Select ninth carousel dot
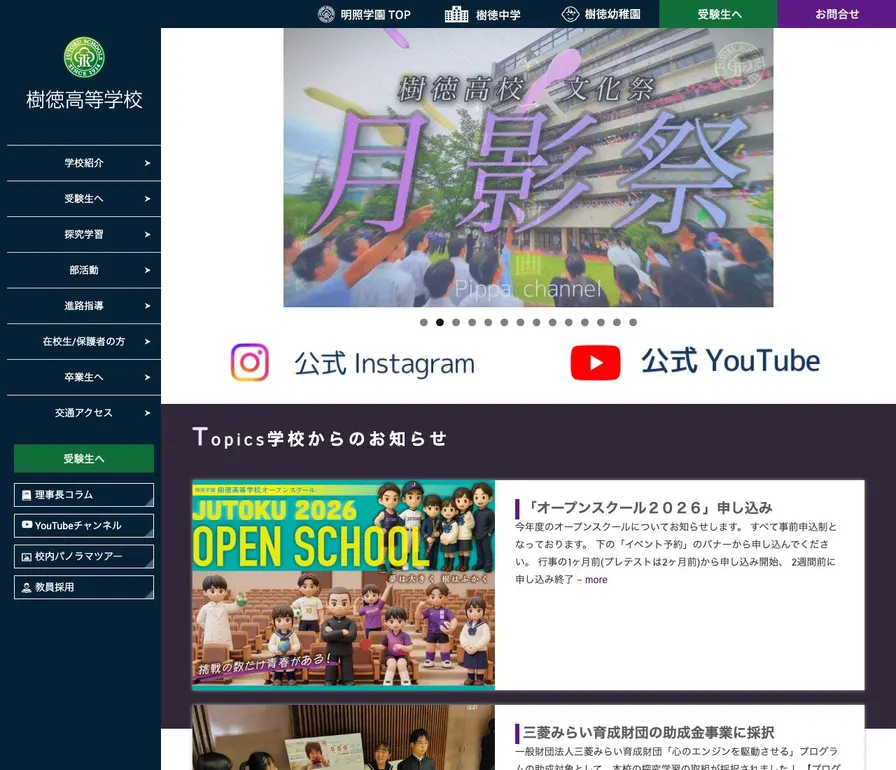896x770 pixels. coord(553,322)
